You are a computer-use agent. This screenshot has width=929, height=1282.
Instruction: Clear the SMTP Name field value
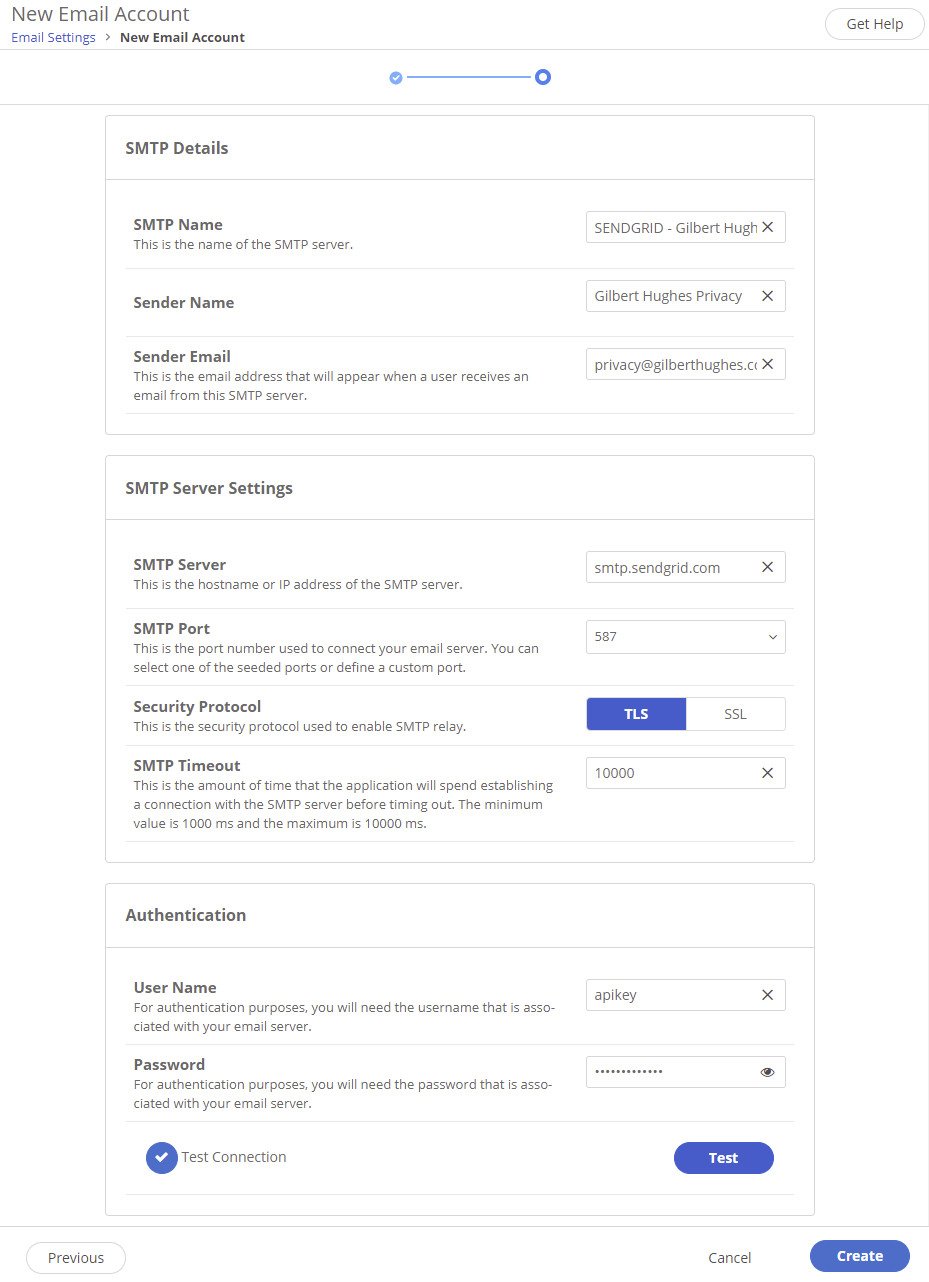pyautogui.click(x=767, y=227)
